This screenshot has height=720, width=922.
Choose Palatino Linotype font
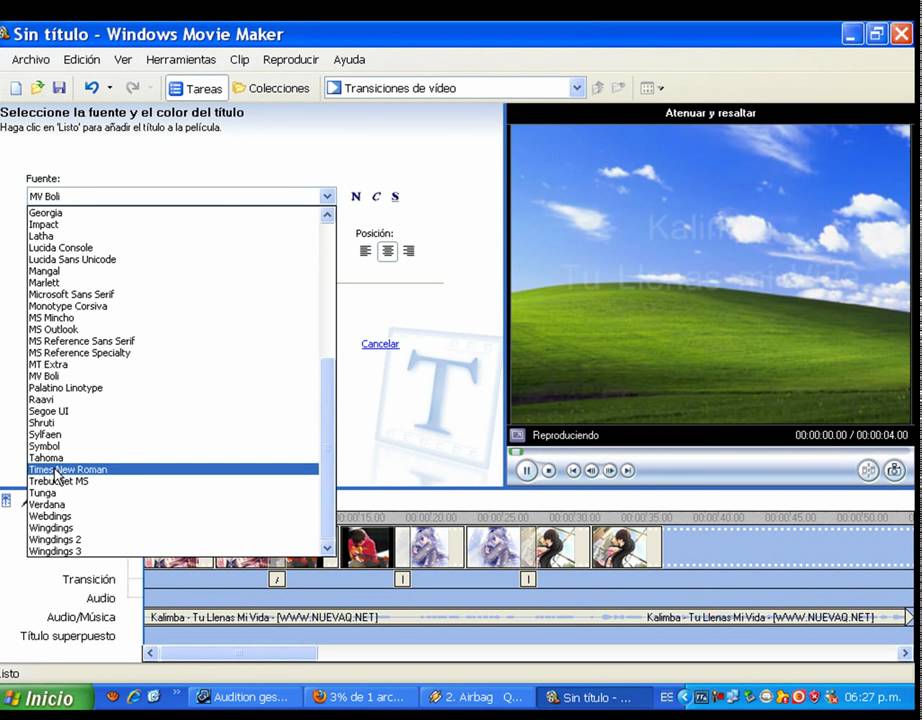[173, 388]
